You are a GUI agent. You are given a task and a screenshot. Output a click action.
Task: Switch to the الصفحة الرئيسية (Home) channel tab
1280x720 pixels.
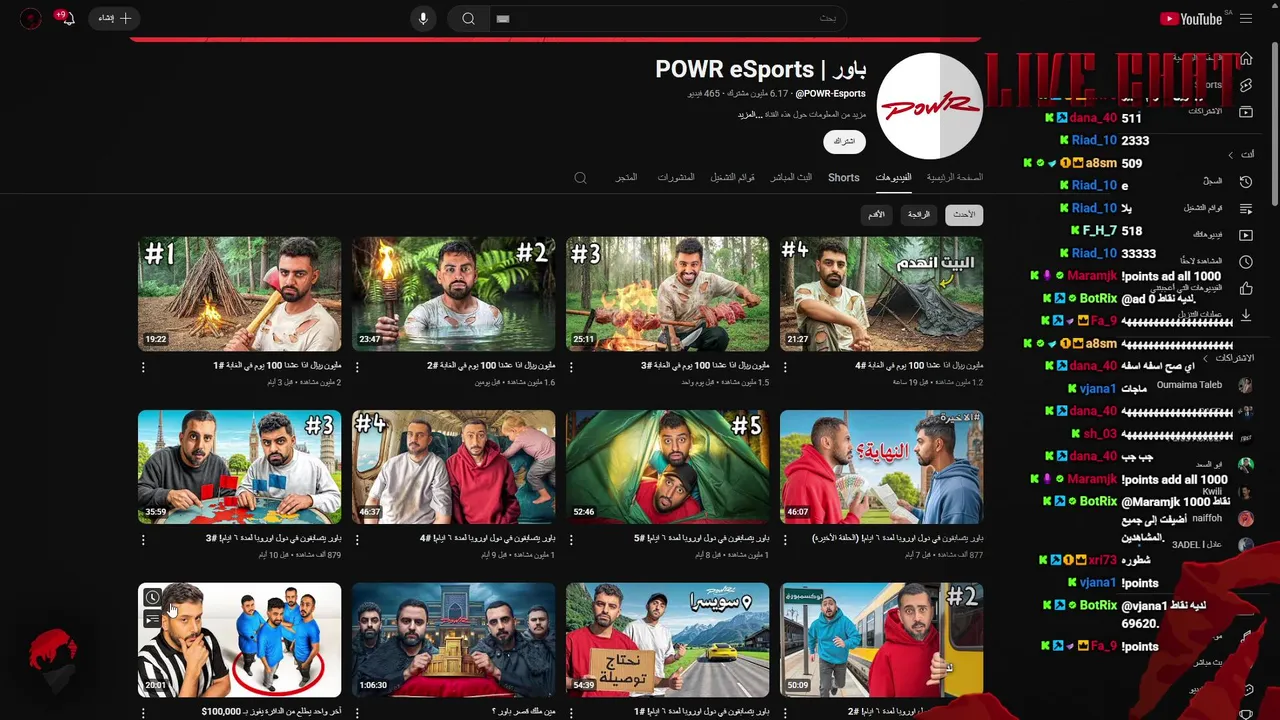[x=954, y=177]
